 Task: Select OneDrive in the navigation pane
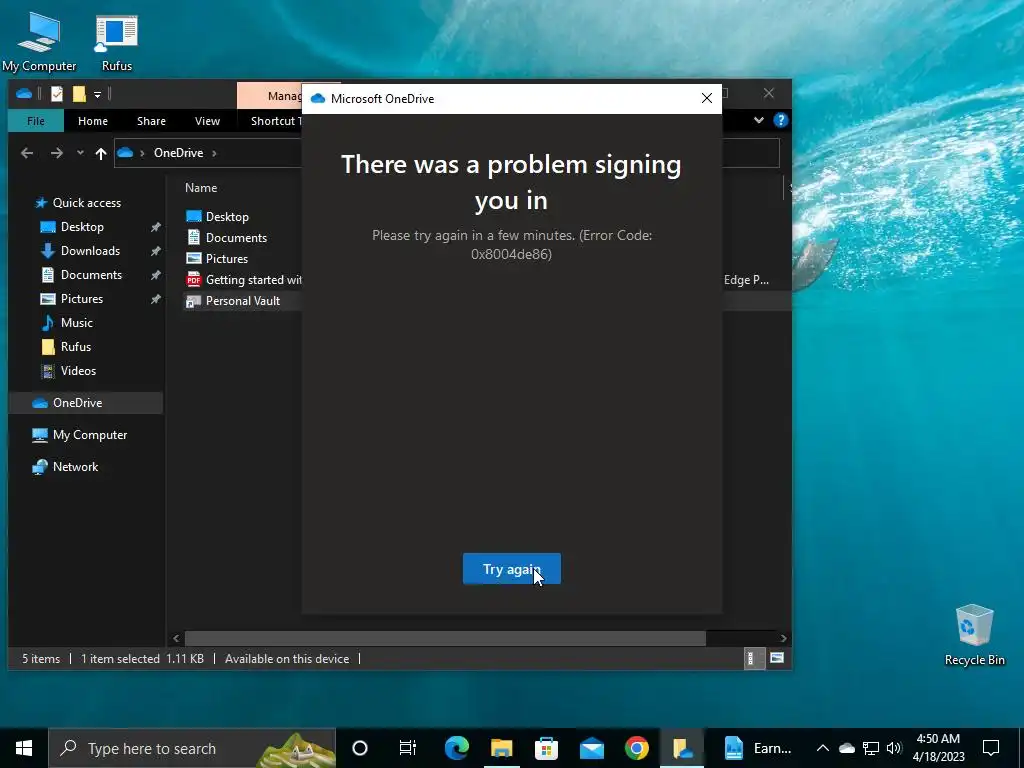(x=86, y=403)
